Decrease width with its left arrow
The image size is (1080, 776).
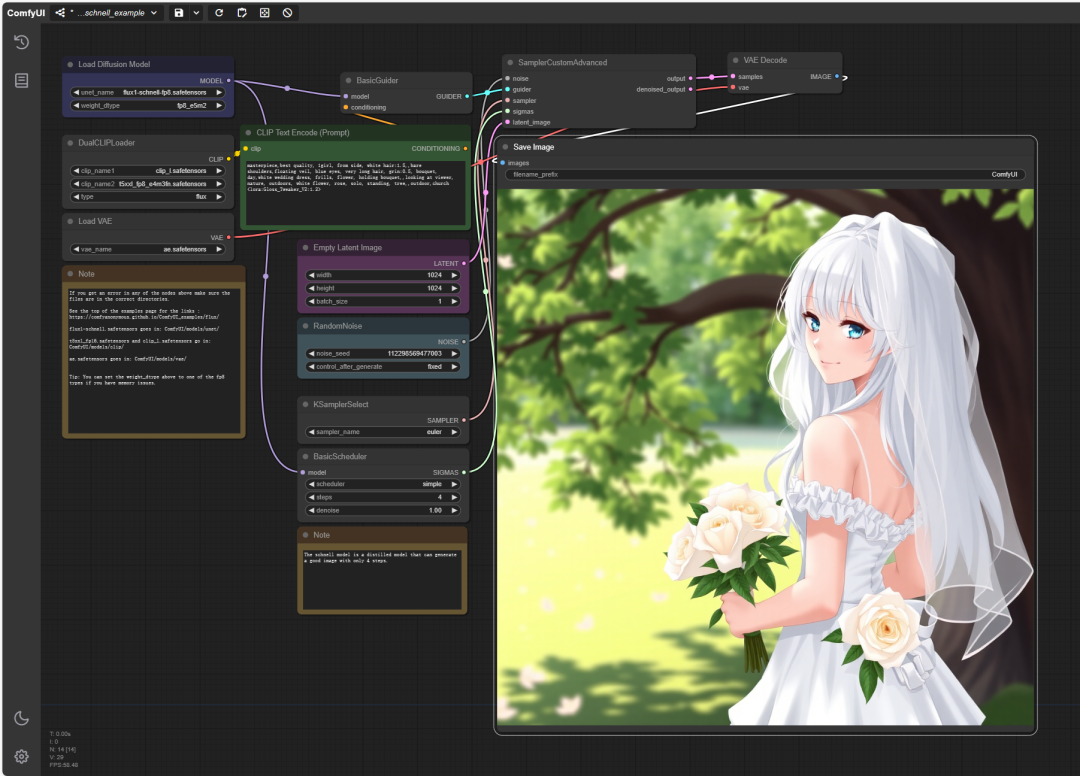point(311,275)
